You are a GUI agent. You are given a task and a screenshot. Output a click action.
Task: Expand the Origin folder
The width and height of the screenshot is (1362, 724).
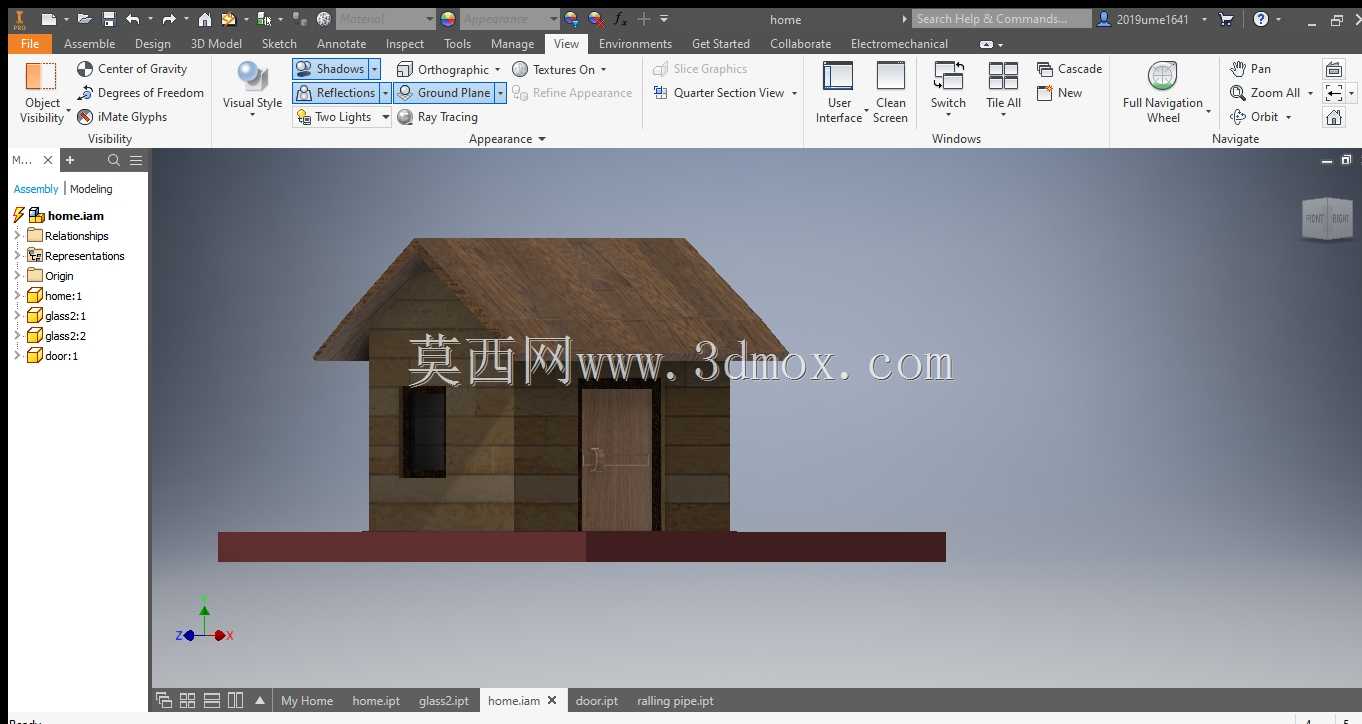[17, 276]
